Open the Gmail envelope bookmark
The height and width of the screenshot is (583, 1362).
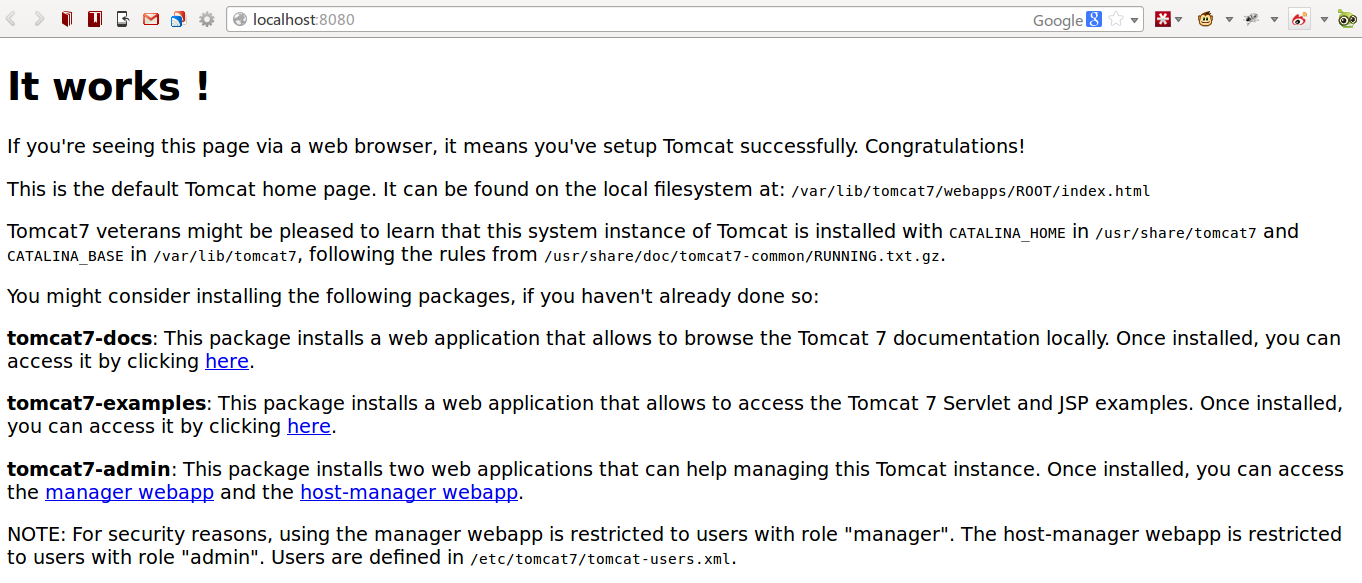click(x=151, y=19)
